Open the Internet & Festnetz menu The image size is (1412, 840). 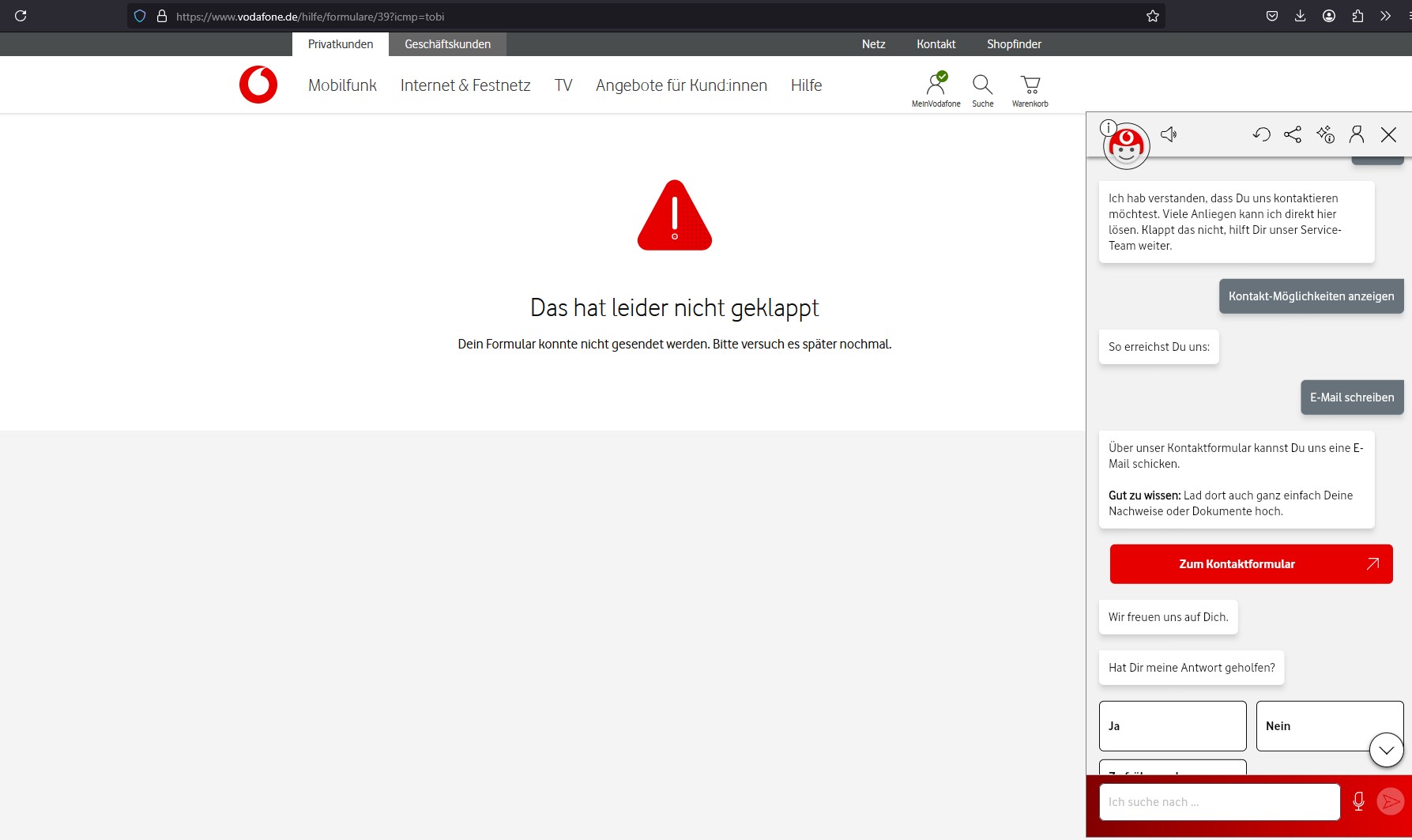click(465, 85)
